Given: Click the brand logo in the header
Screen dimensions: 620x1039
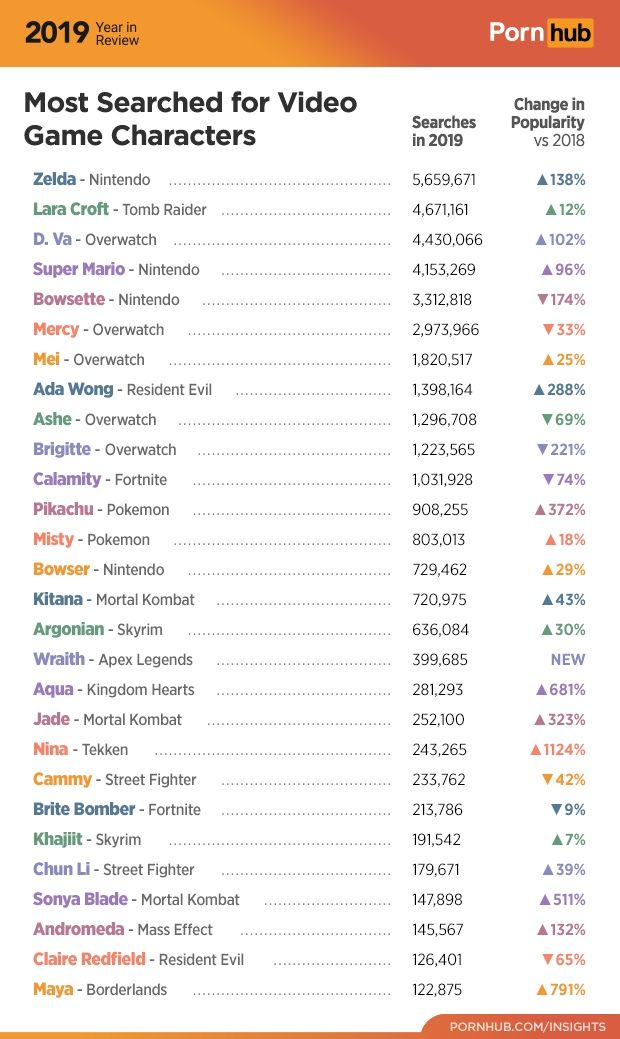Looking at the screenshot, I should (541, 33).
